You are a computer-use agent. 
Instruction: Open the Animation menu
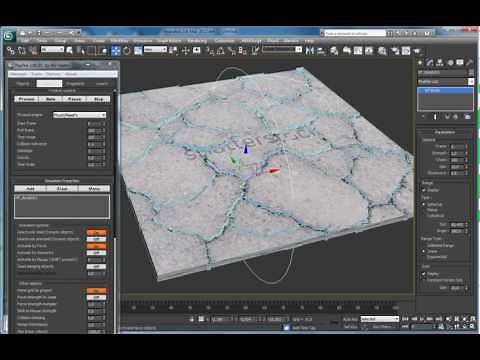143,41
